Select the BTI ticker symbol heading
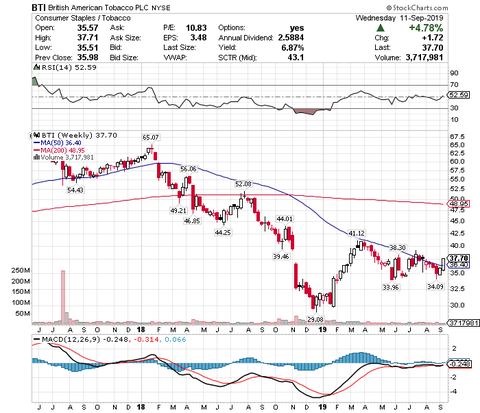 39,7
